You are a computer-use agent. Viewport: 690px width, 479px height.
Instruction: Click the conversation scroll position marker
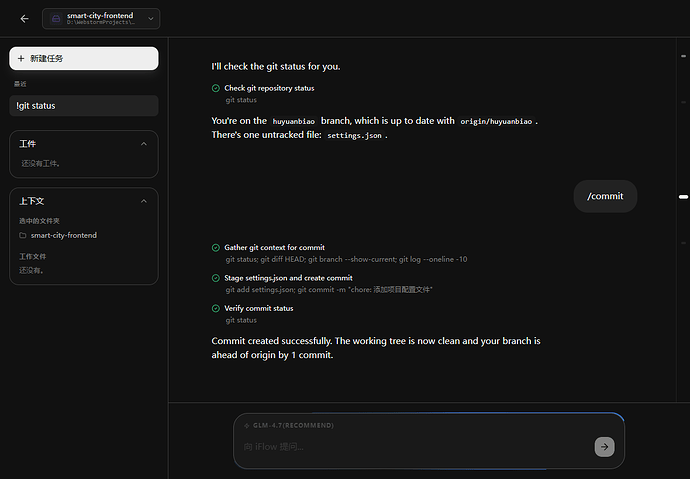683,196
